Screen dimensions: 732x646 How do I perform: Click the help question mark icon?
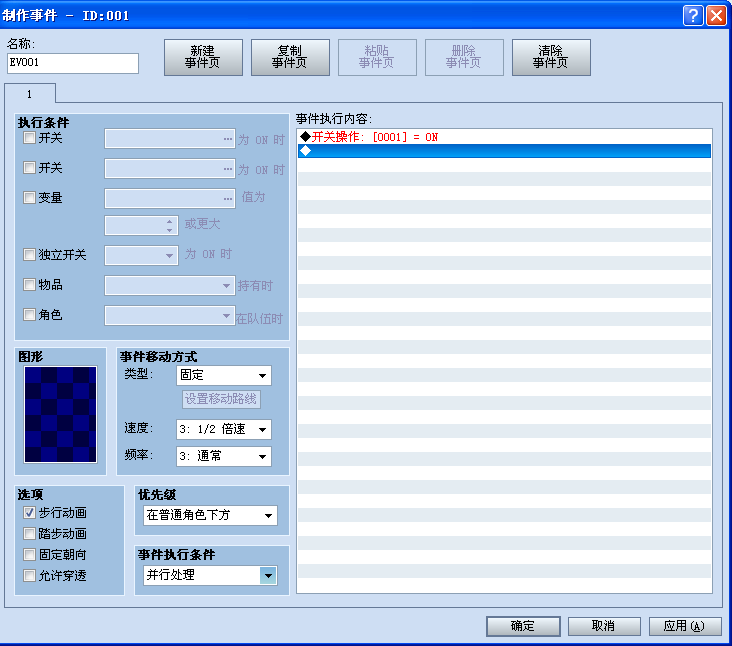(x=693, y=15)
